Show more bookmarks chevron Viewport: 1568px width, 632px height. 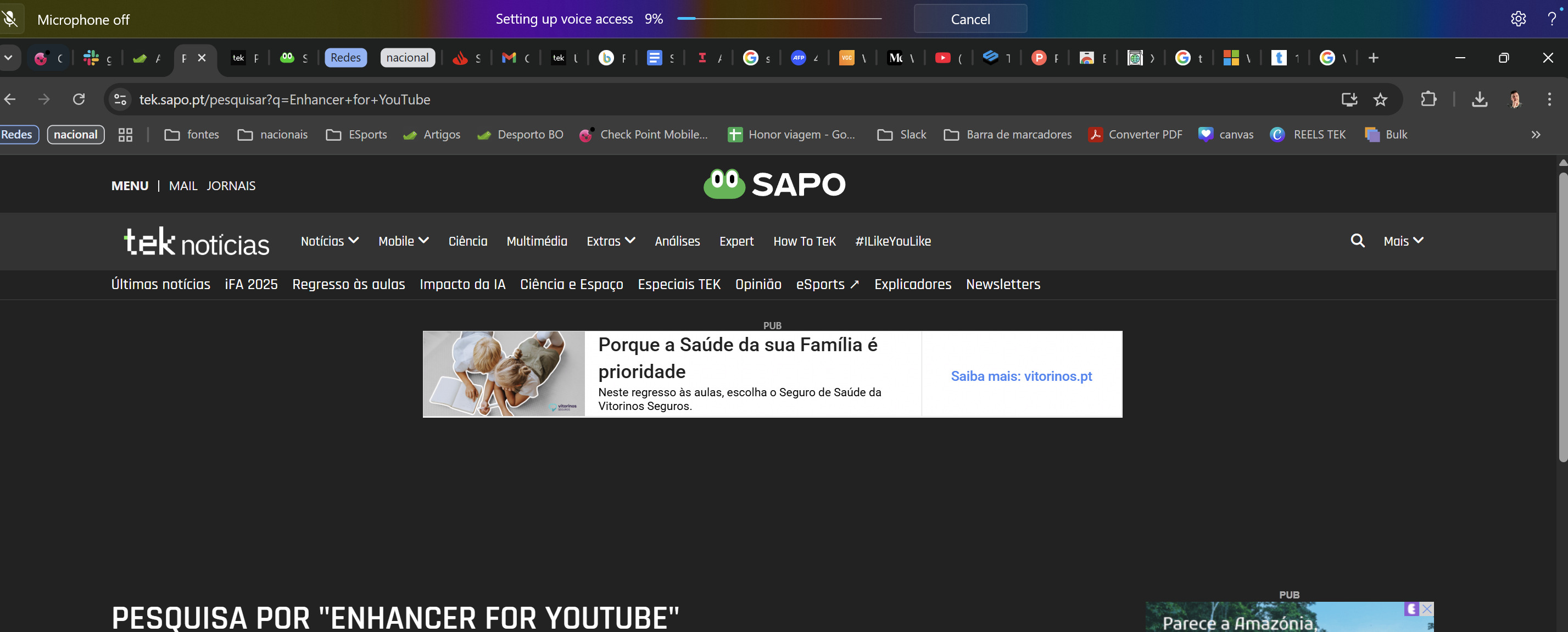pos(1536,135)
